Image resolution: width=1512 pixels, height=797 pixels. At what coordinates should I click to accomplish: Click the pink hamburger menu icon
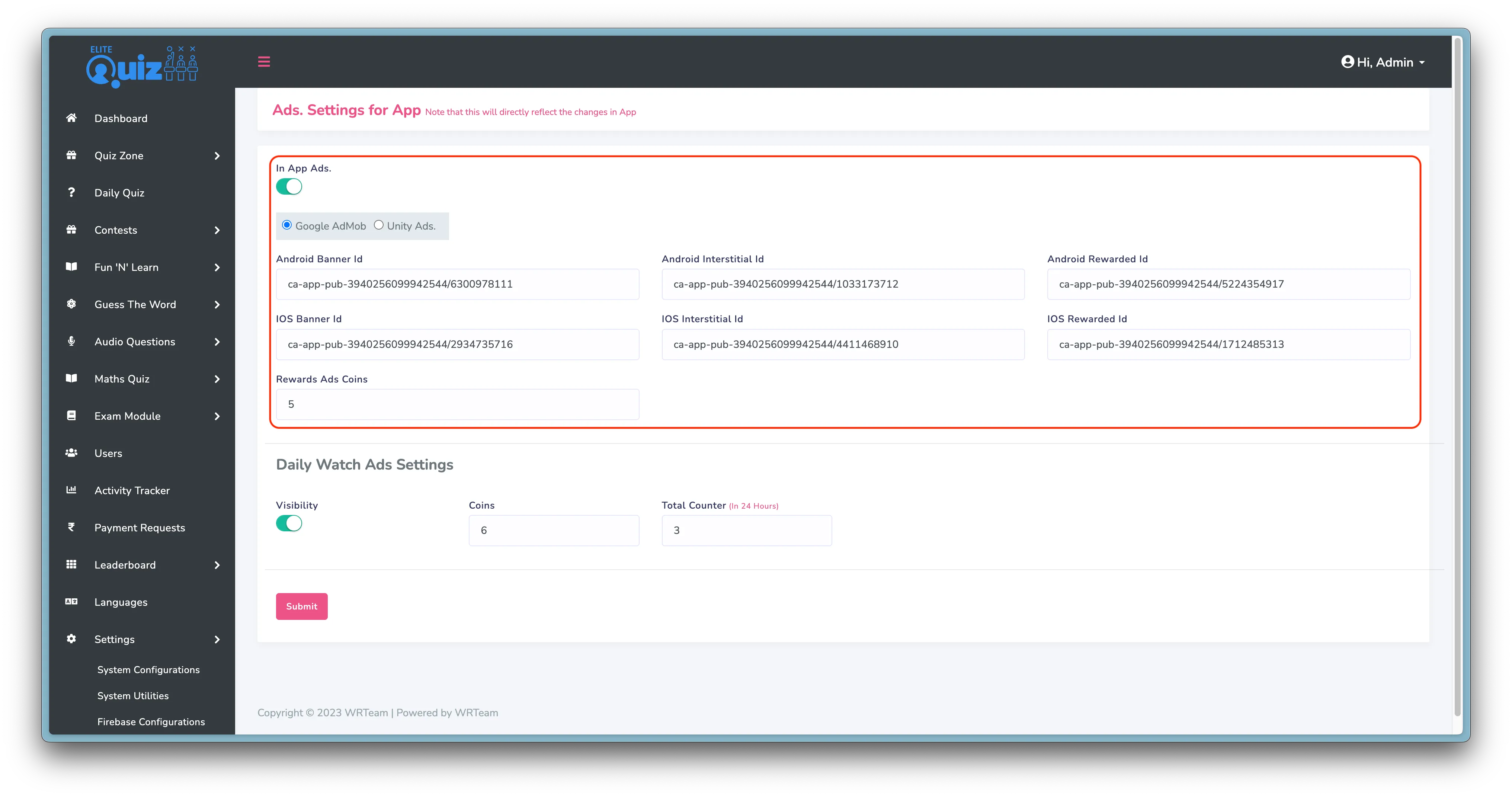[264, 62]
